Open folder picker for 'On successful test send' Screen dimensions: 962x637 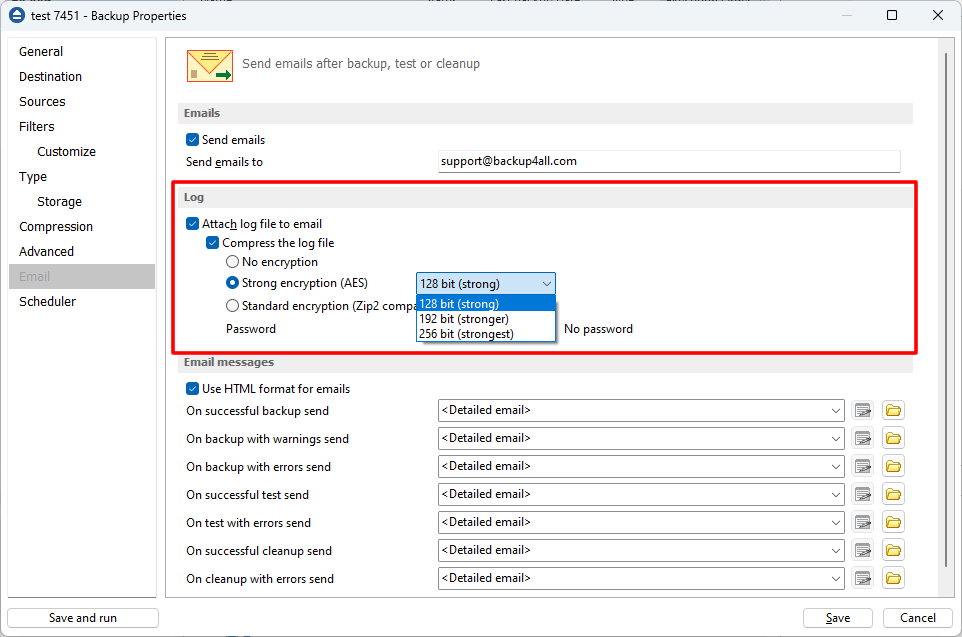coord(892,494)
